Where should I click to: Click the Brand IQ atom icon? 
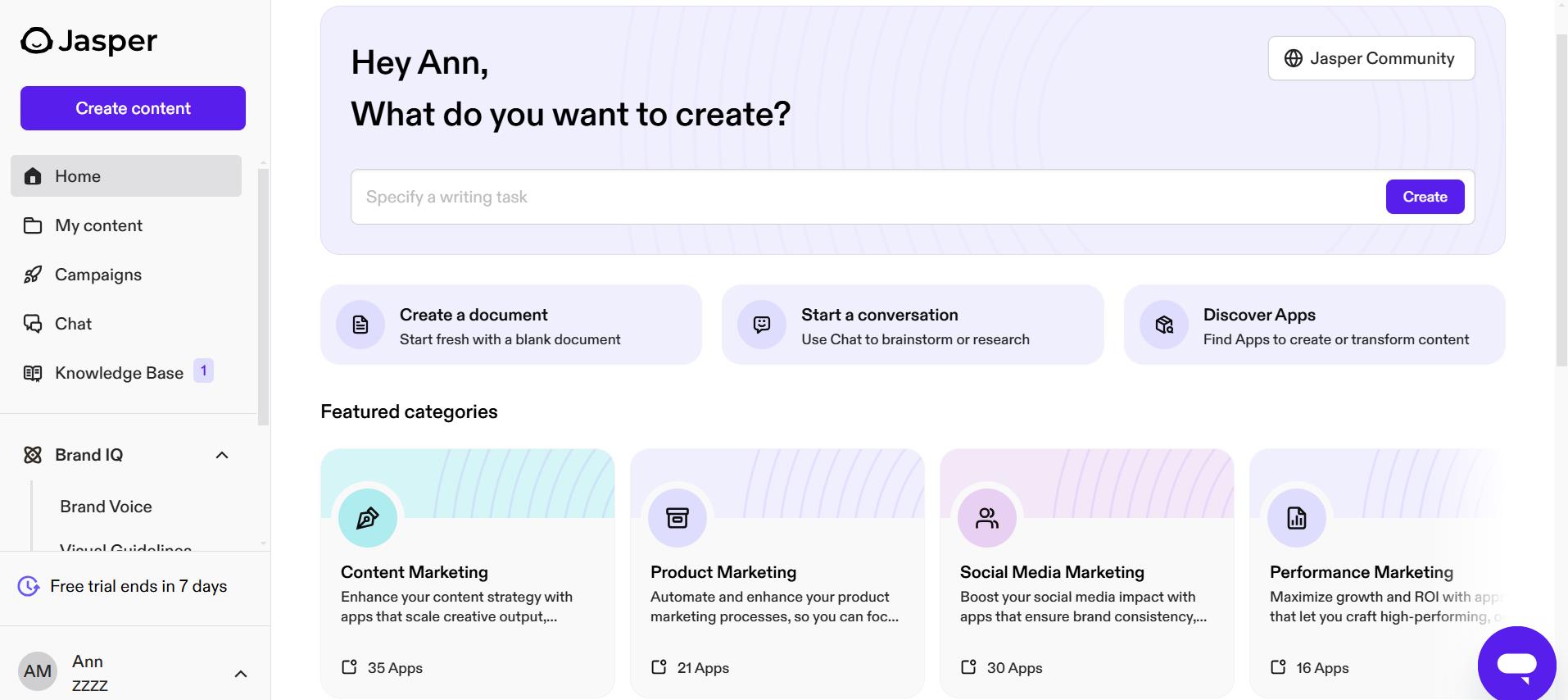33,455
